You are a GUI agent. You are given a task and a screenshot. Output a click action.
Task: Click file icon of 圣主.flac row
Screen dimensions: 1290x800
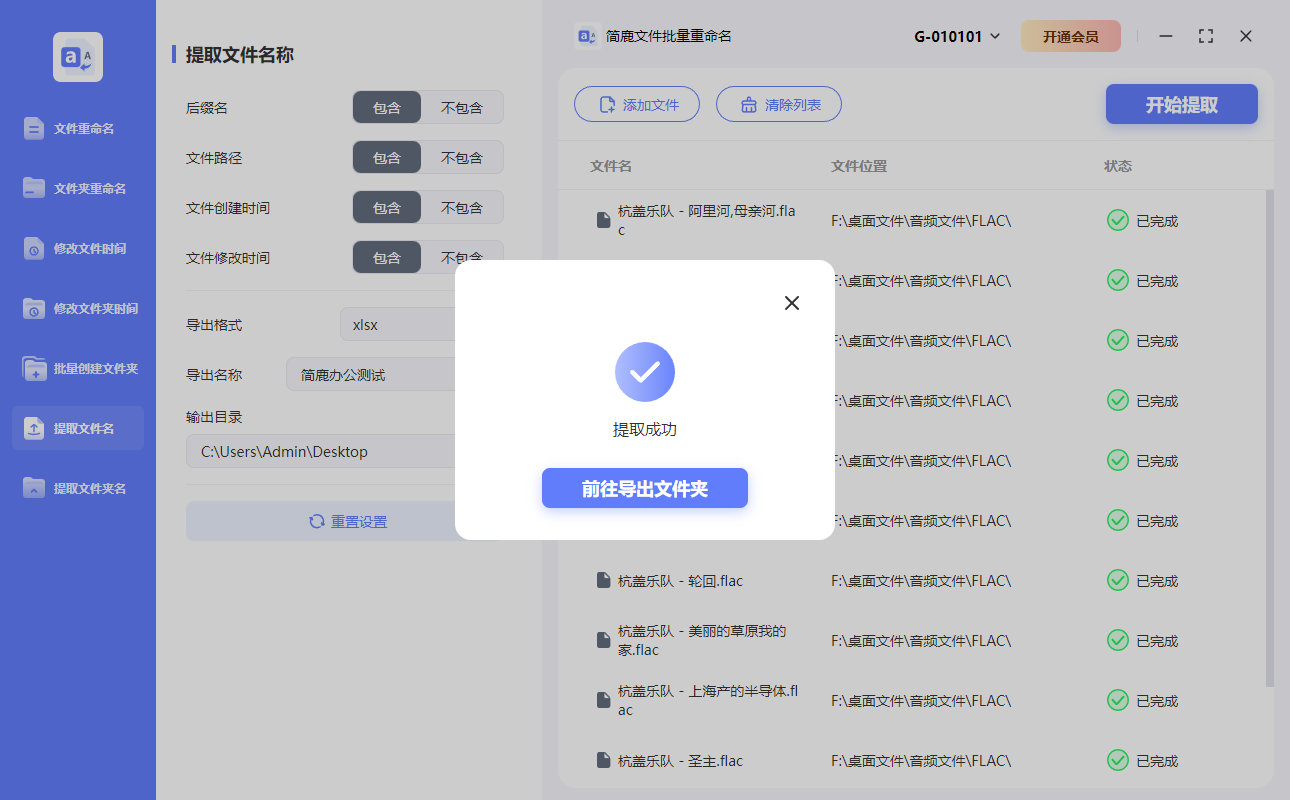tap(603, 760)
